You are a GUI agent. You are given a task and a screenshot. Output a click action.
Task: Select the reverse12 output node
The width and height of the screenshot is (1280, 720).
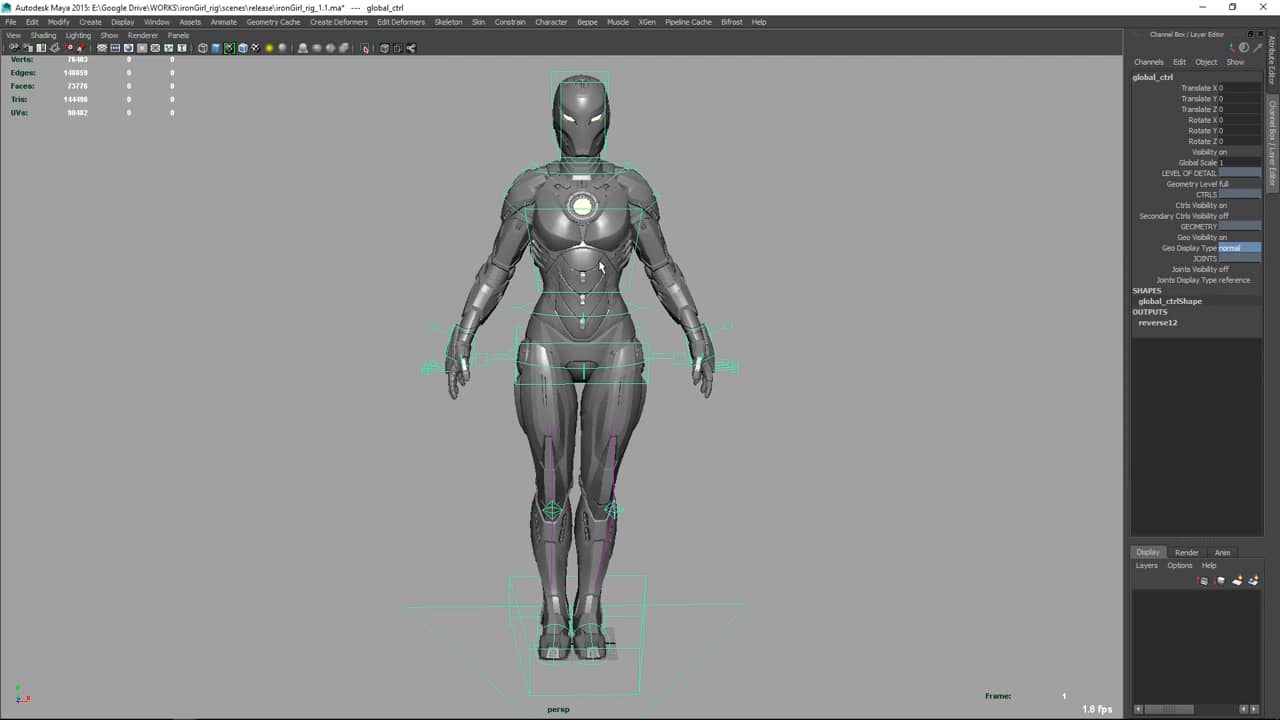(x=1157, y=323)
